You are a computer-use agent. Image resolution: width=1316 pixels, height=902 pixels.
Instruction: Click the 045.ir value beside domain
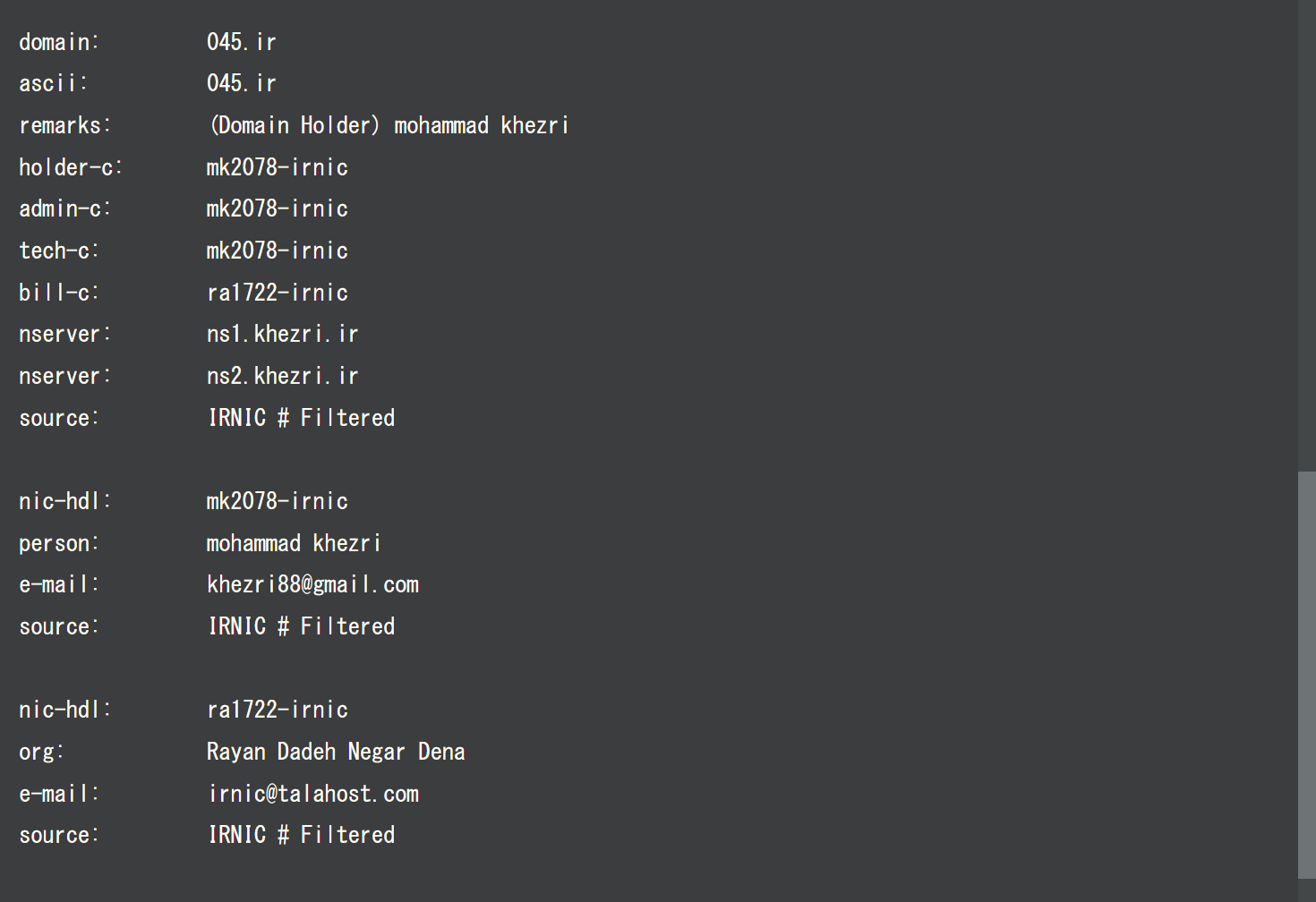(x=241, y=42)
